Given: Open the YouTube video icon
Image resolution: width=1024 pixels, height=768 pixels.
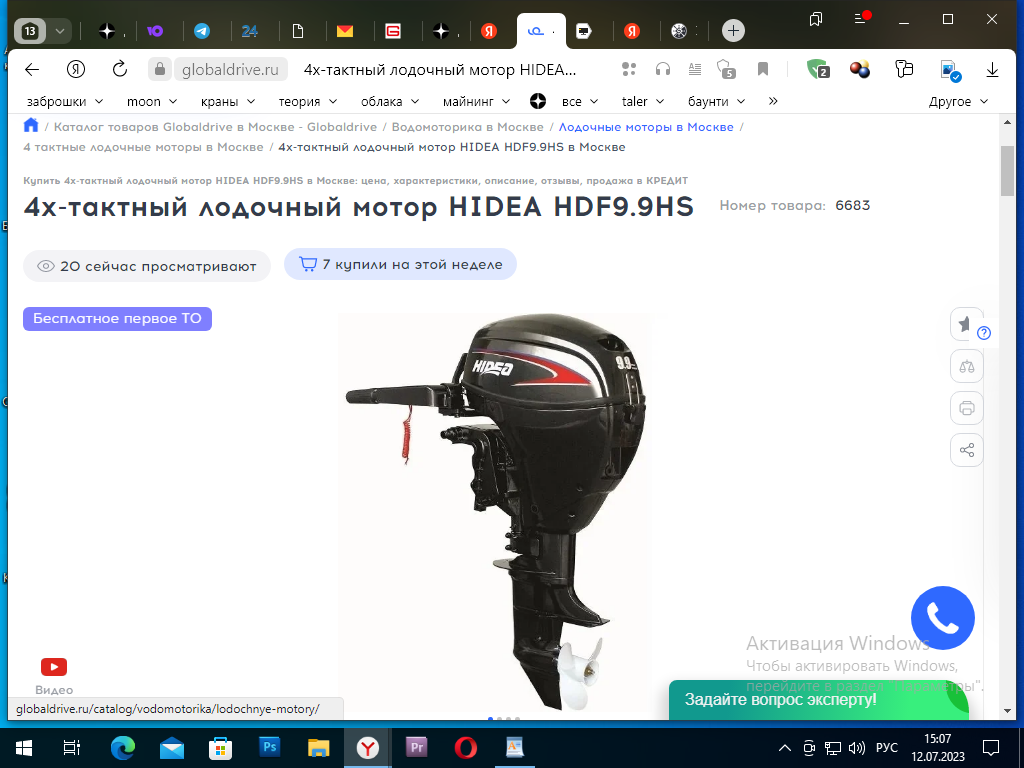Looking at the screenshot, I should click(x=54, y=667).
